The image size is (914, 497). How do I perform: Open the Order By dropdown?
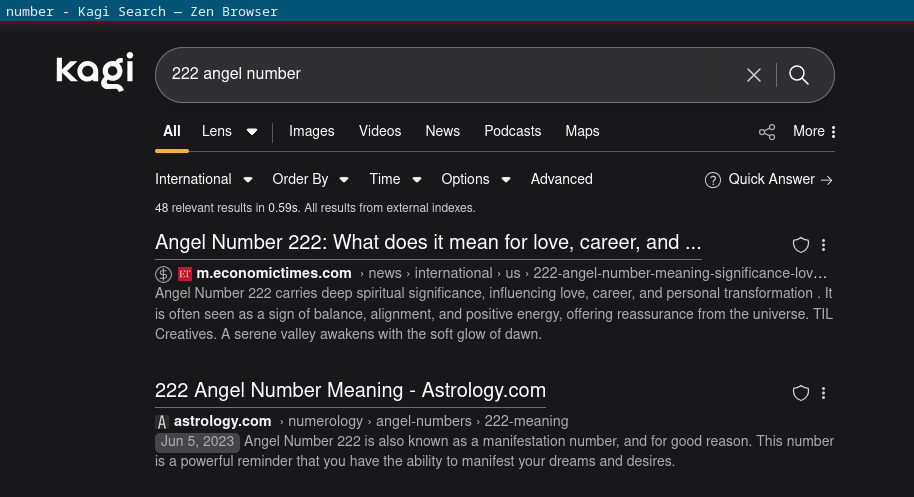[310, 179]
